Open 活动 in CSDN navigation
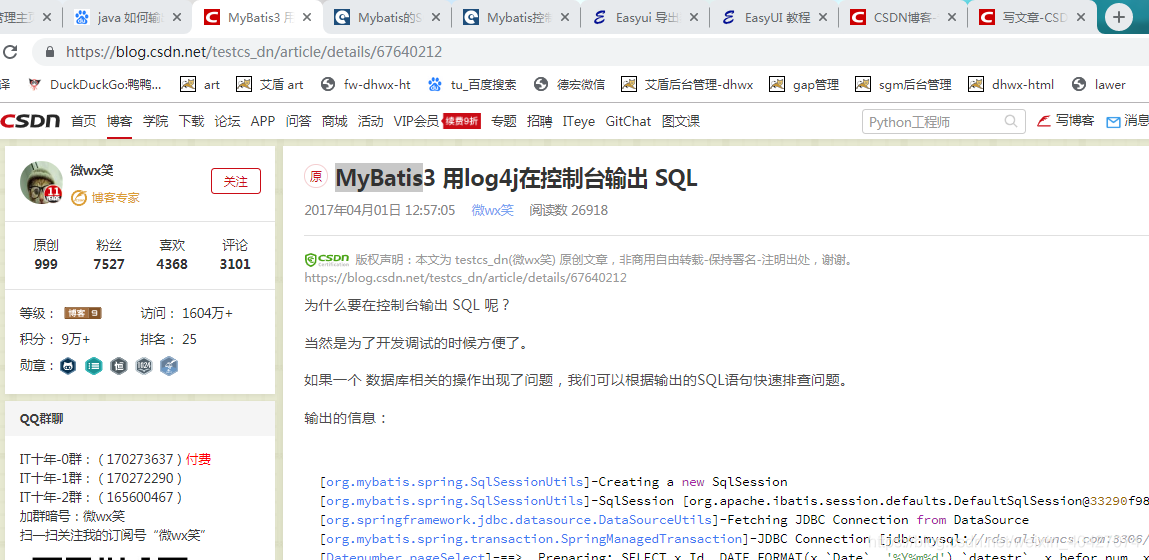 (x=370, y=122)
